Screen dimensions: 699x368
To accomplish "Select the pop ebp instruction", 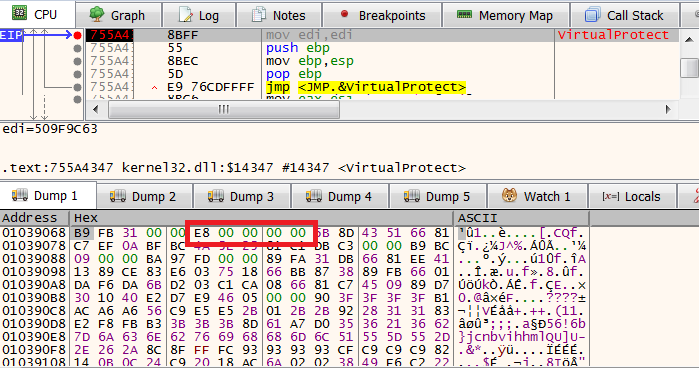I will tap(294, 74).
